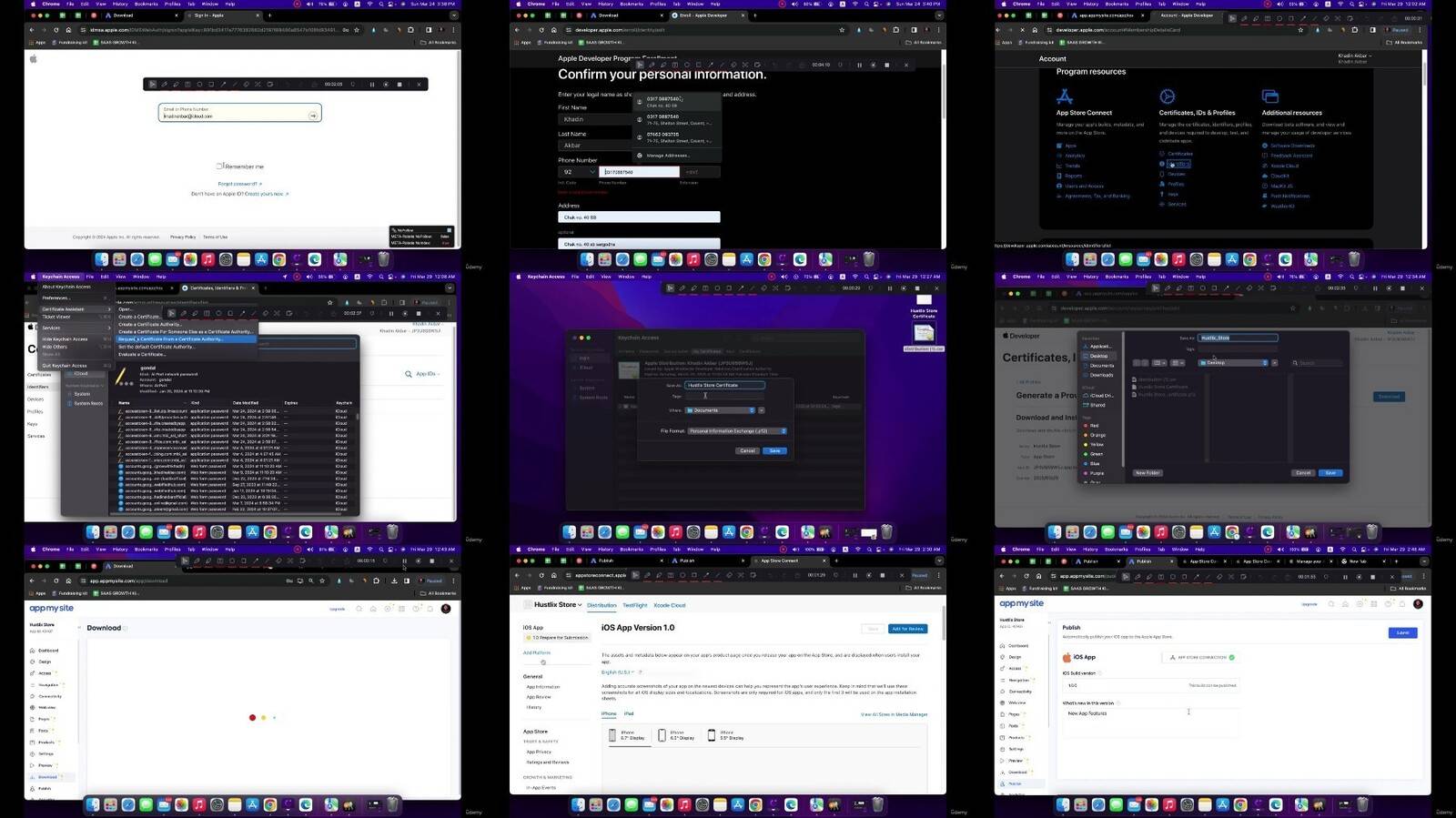The image size is (1456, 818).
Task: Open the profile avatar on the appmysite Publish page
Action: click(1418, 603)
